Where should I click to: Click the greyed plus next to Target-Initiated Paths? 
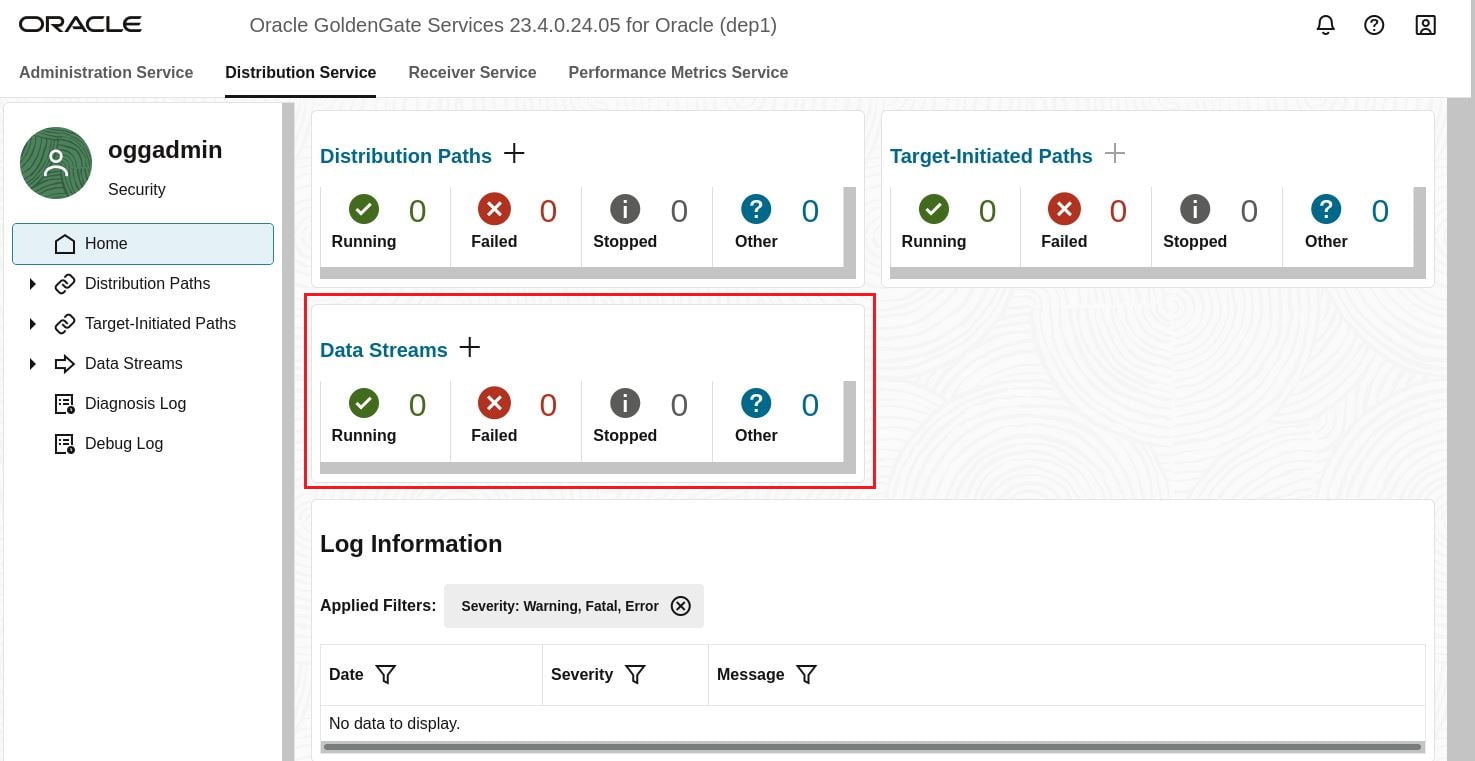pos(1115,153)
